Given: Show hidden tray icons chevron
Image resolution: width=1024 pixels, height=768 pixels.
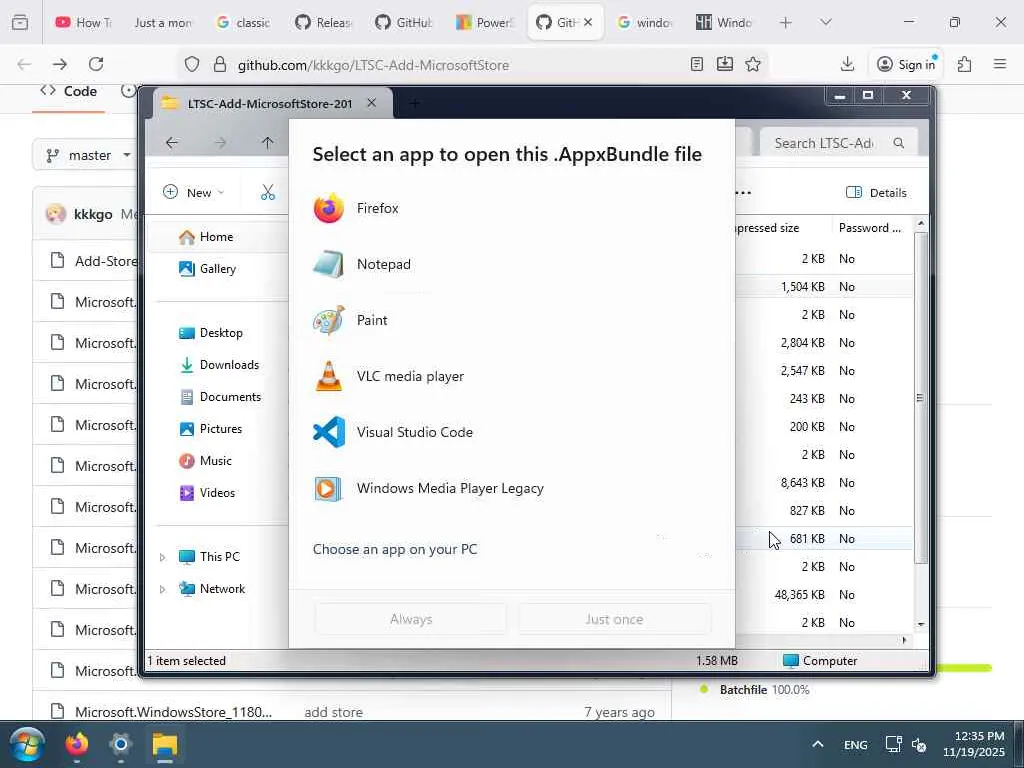Looking at the screenshot, I should [x=818, y=744].
